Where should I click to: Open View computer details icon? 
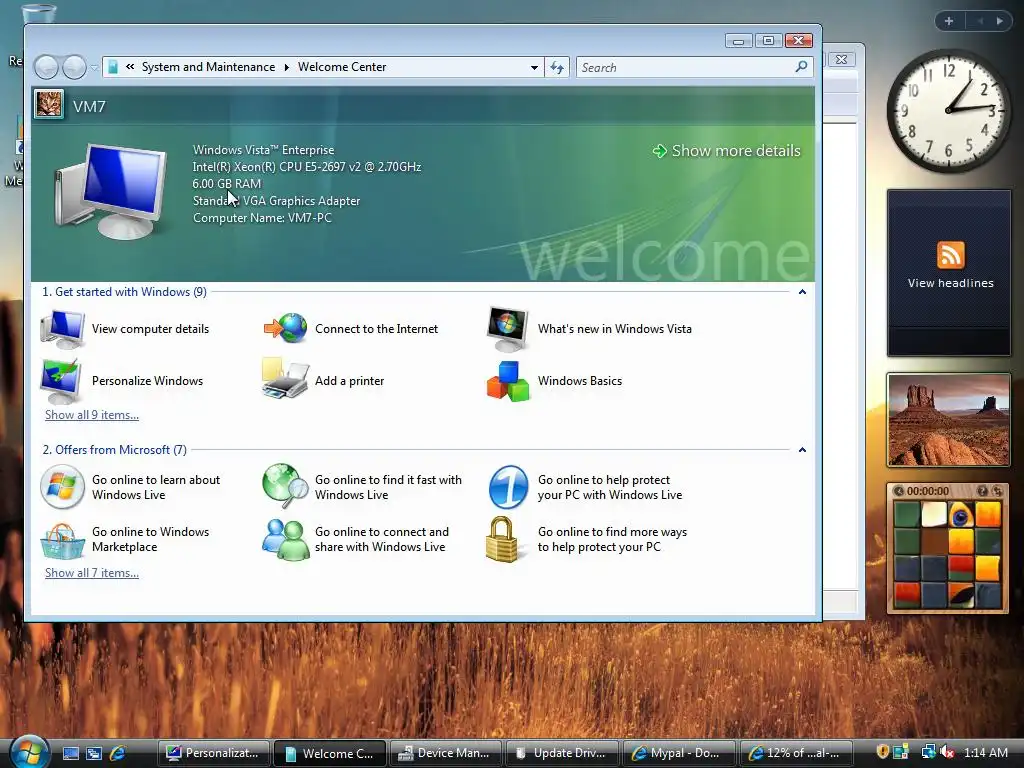click(62, 329)
